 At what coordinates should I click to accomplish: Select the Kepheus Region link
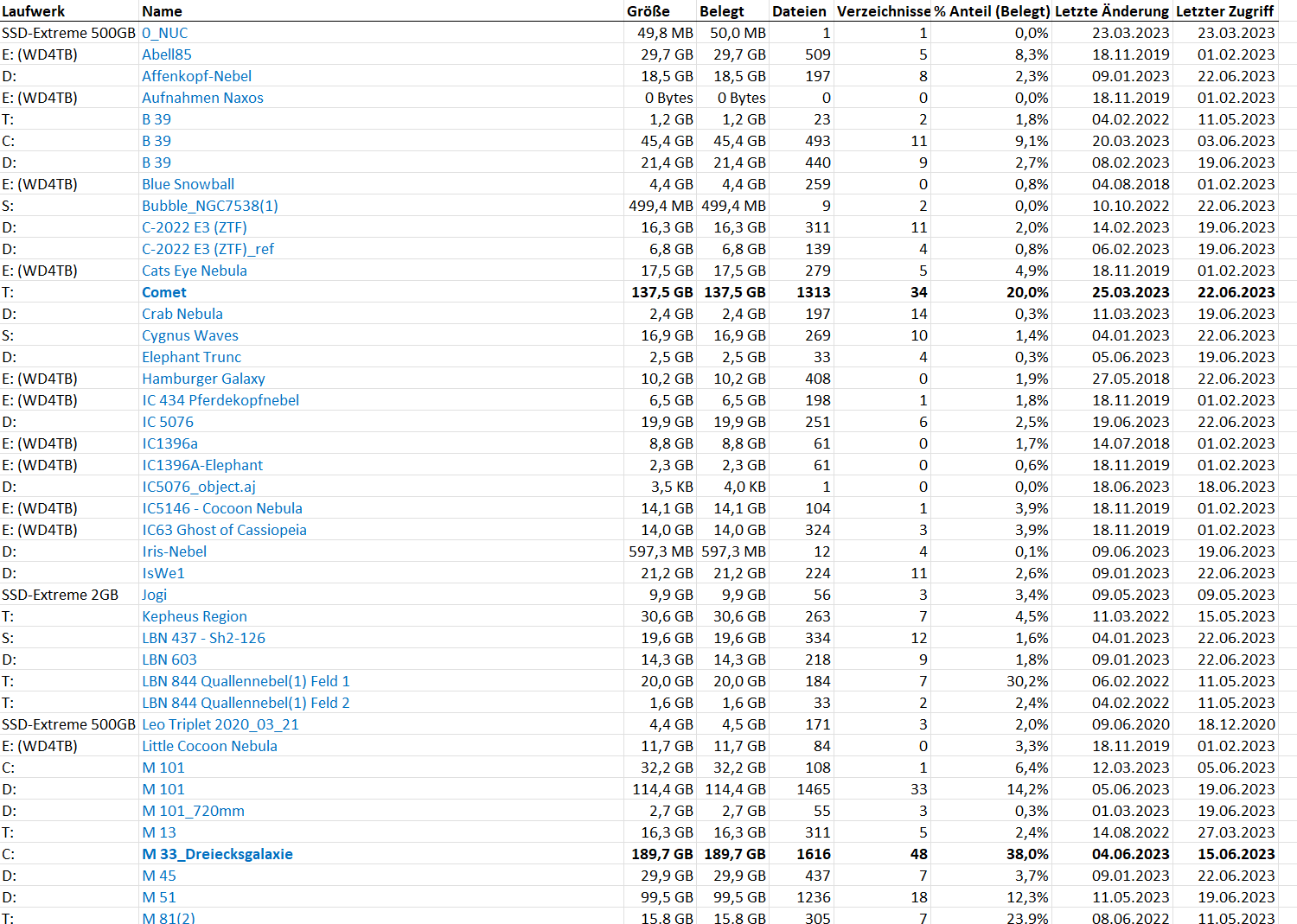click(195, 616)
